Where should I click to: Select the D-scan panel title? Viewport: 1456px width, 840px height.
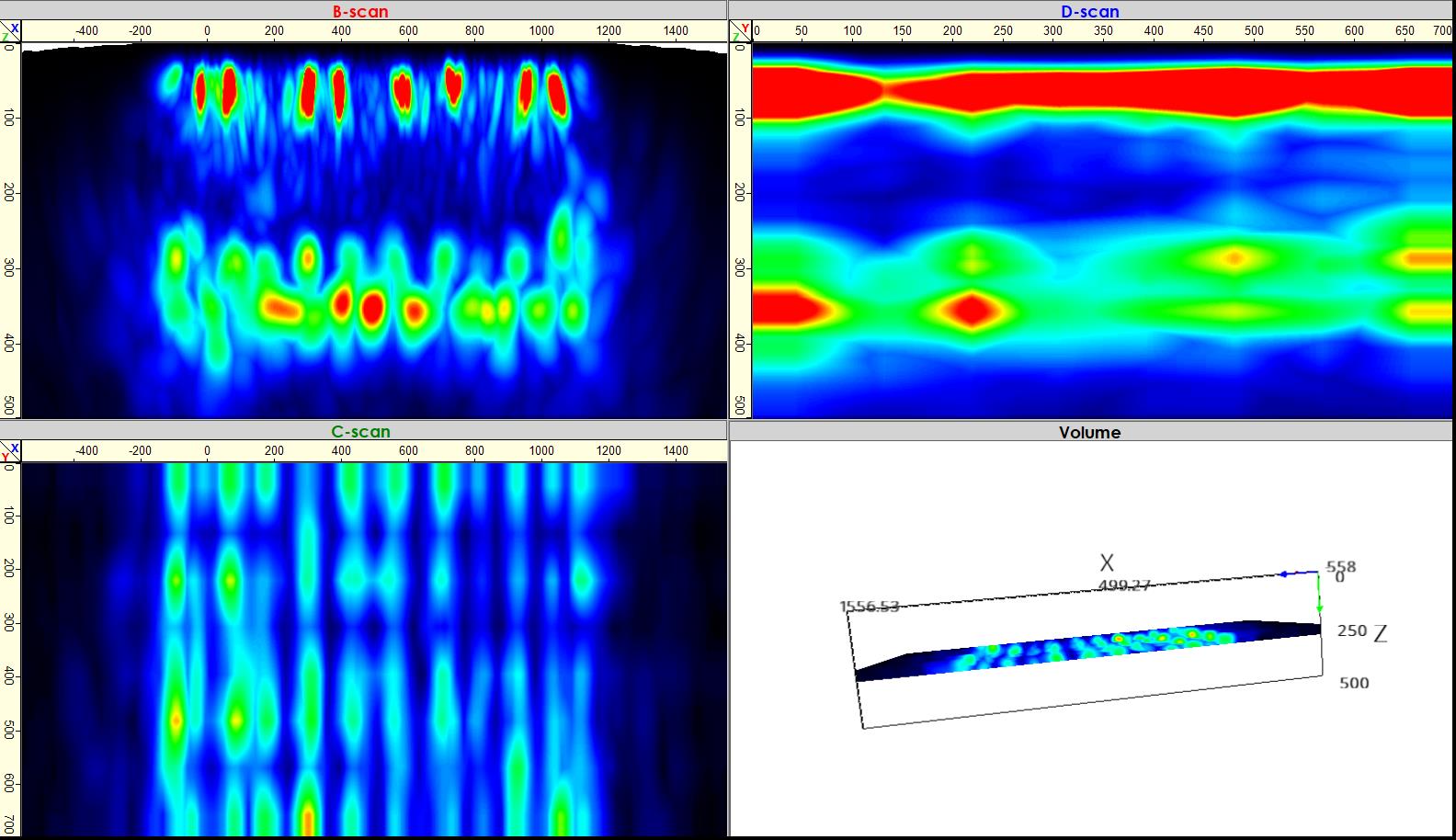pyautogui.click(x=1090, y=12)
